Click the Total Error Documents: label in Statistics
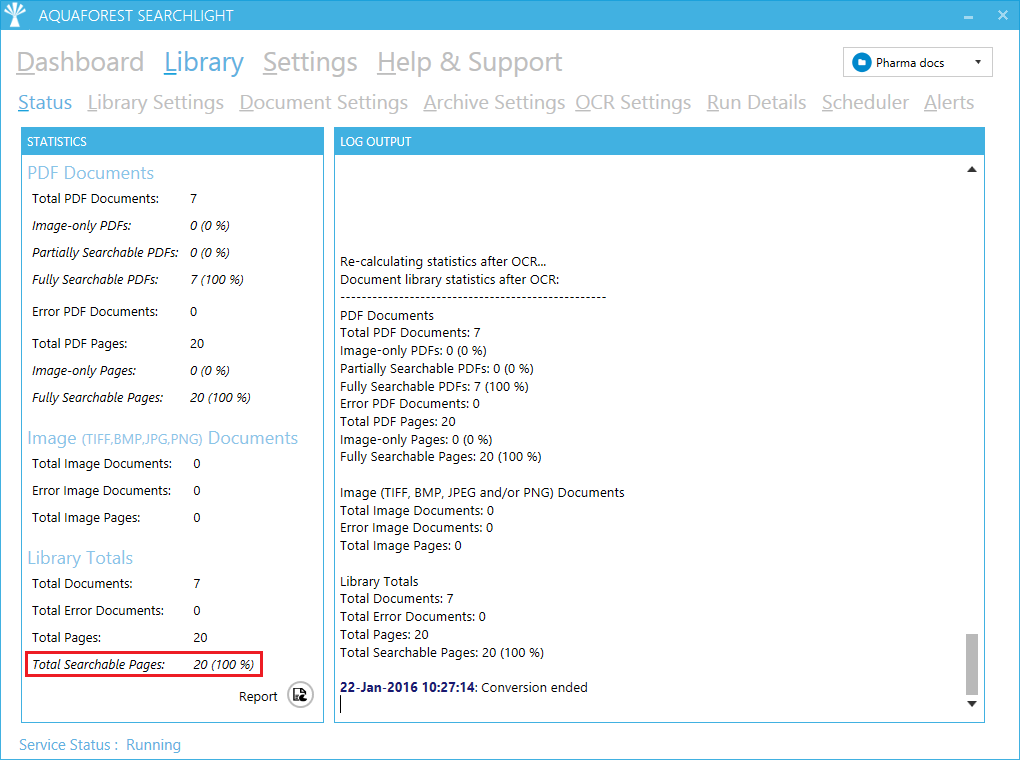Image resolution: width=1020 pixels, height=760 pixels. [98, 610]
